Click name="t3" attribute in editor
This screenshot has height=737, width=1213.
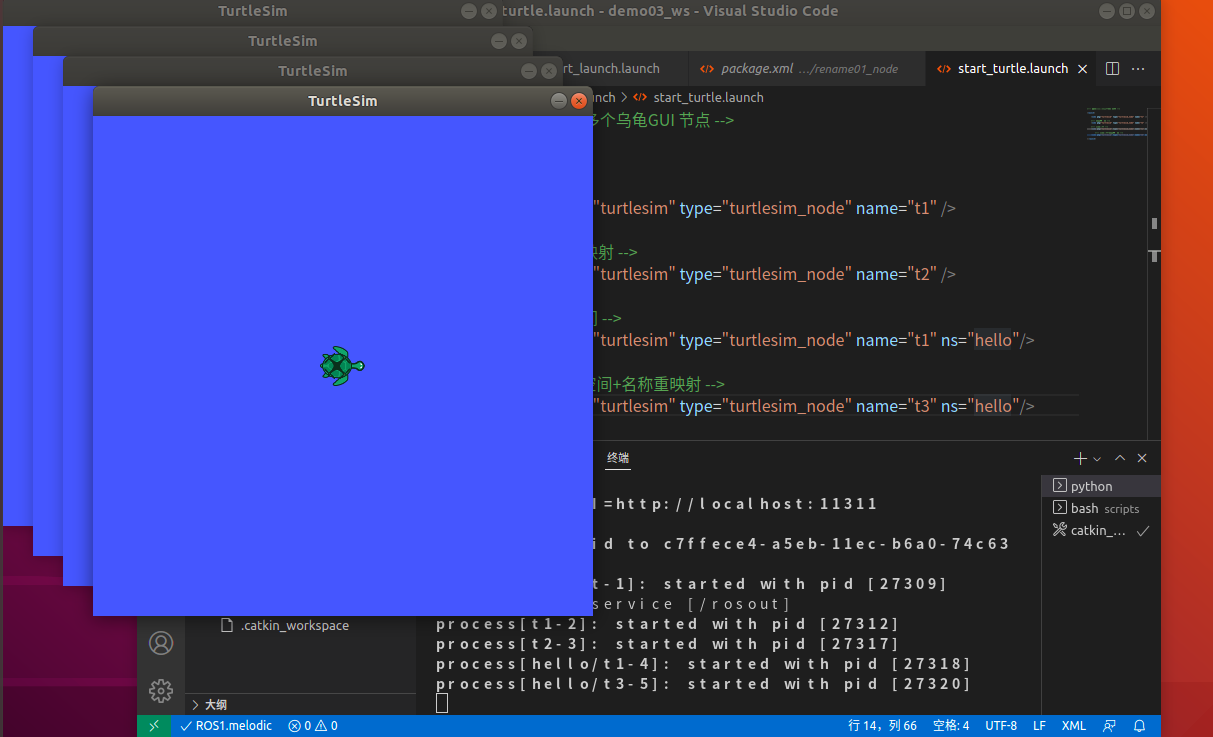[896, 406]
